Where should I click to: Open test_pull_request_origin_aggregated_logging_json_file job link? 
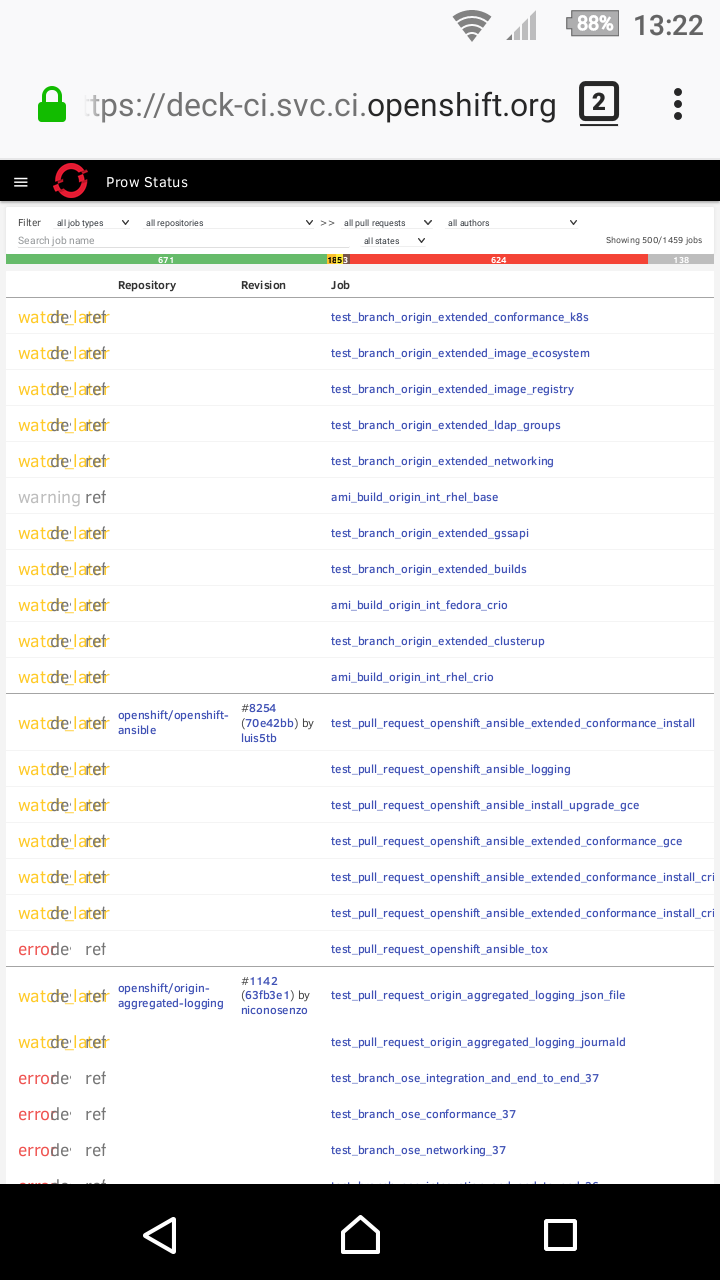click(478, 995)
